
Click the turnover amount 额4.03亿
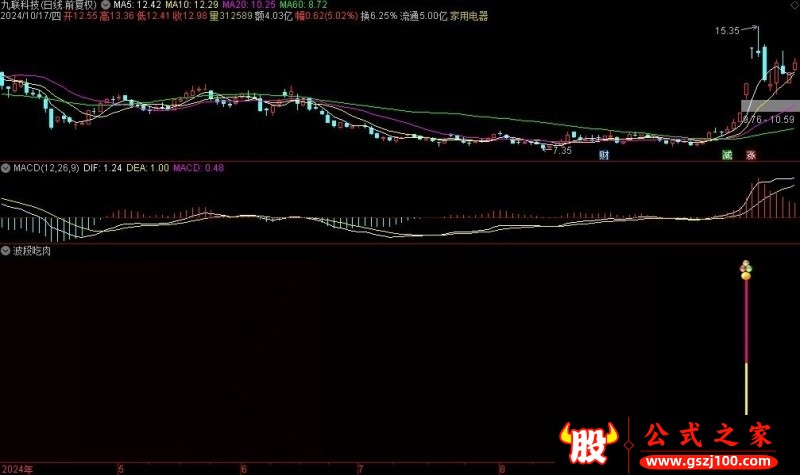[x=274, y=16]
